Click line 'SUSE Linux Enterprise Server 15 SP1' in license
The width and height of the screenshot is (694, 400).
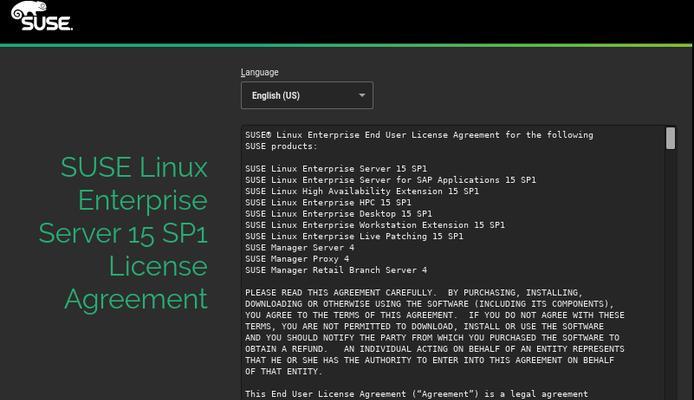tap(336, 169)
